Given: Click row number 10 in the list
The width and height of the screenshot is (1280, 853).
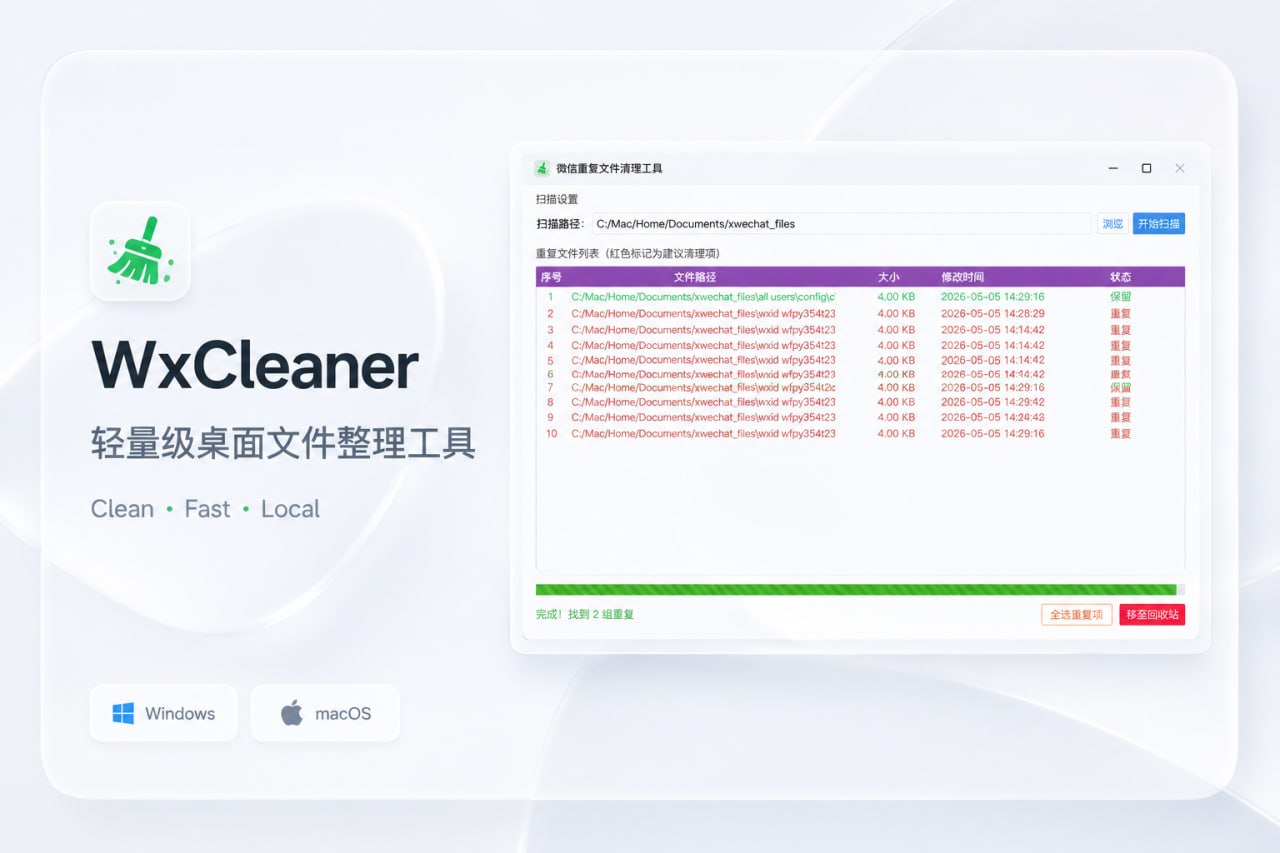Looking at the screenshot, I should [x=551, y=434].
